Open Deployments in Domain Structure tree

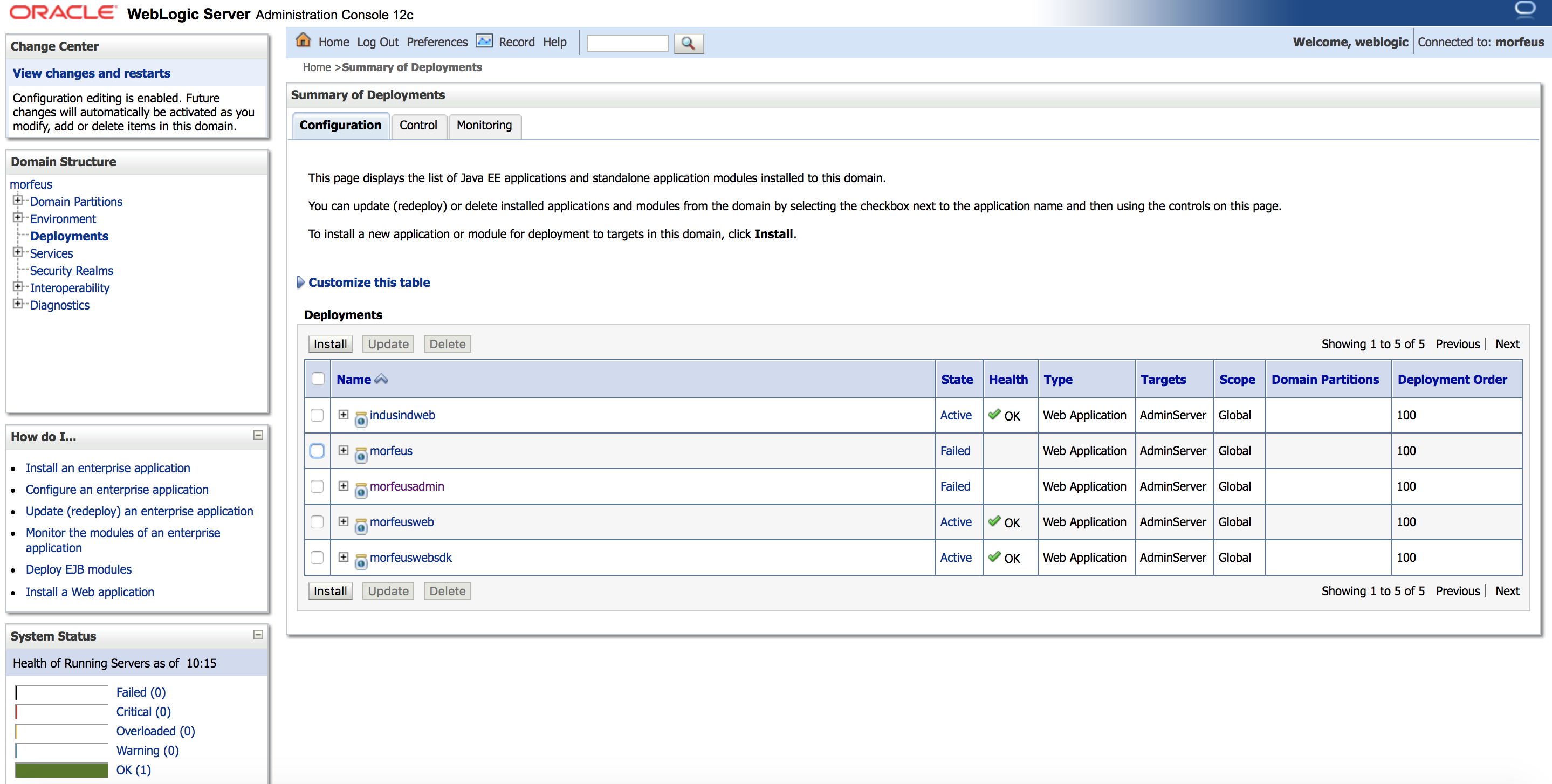[69, 236]
